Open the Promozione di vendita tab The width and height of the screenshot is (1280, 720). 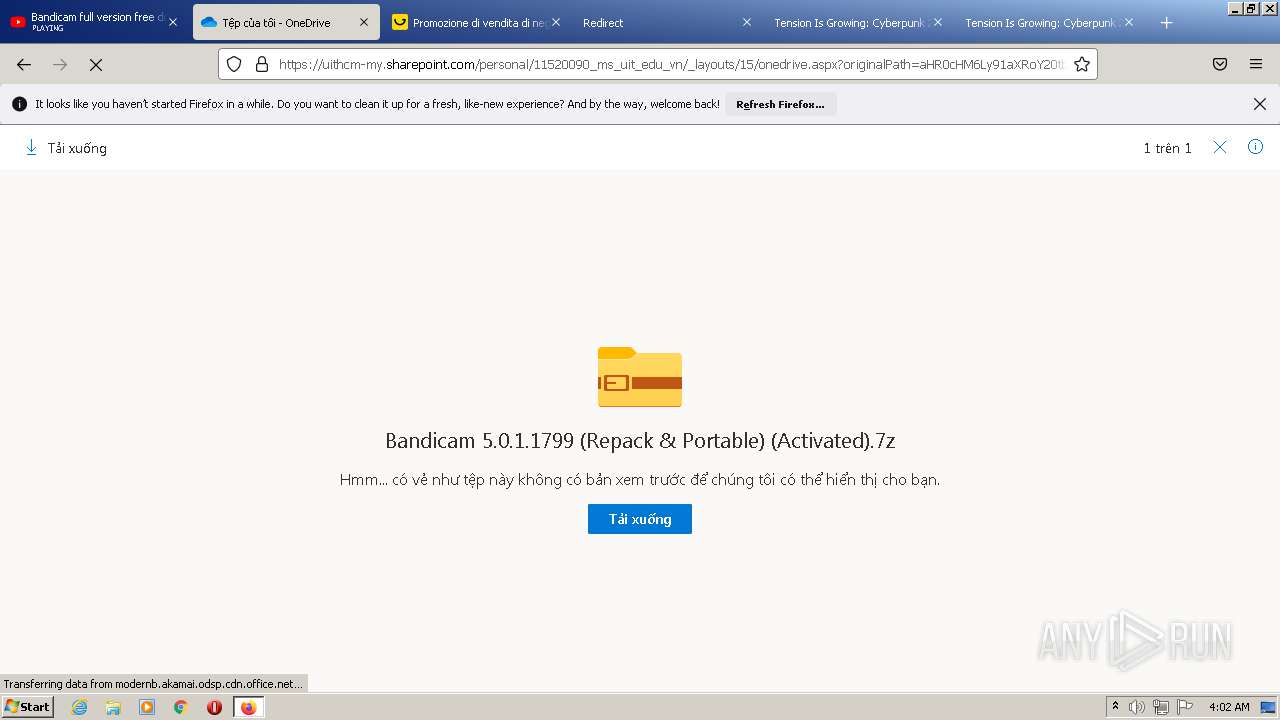(x=478, y=22)
